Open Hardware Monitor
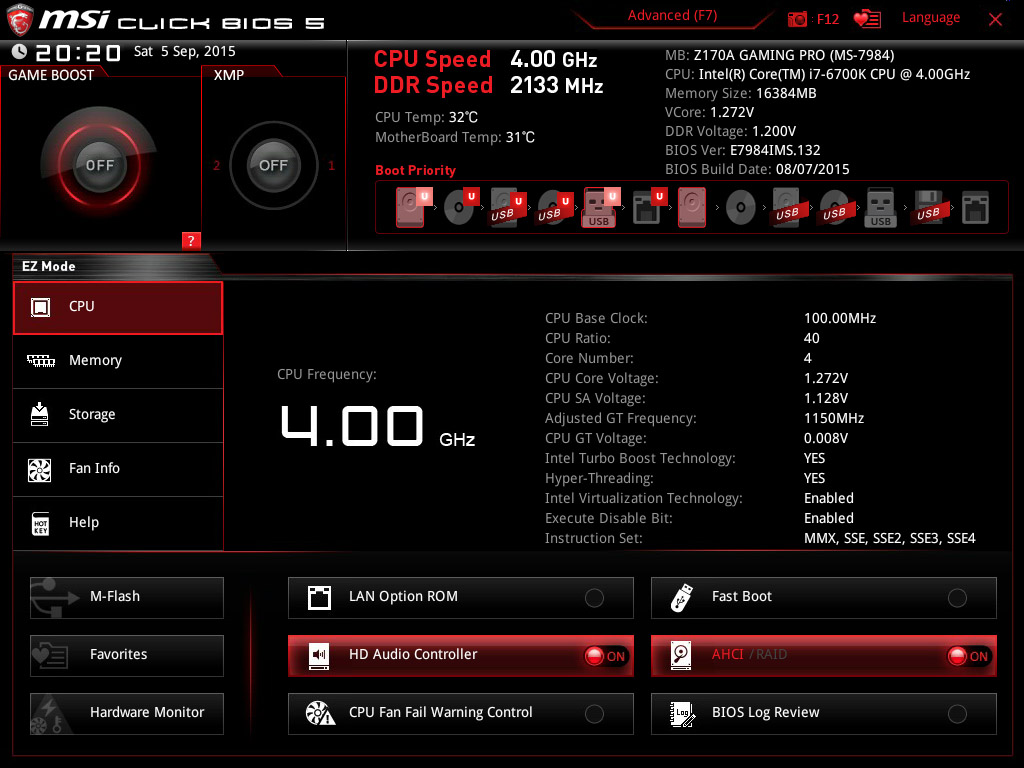Screen dimensions: 1024x768 [x=127, y=713]
